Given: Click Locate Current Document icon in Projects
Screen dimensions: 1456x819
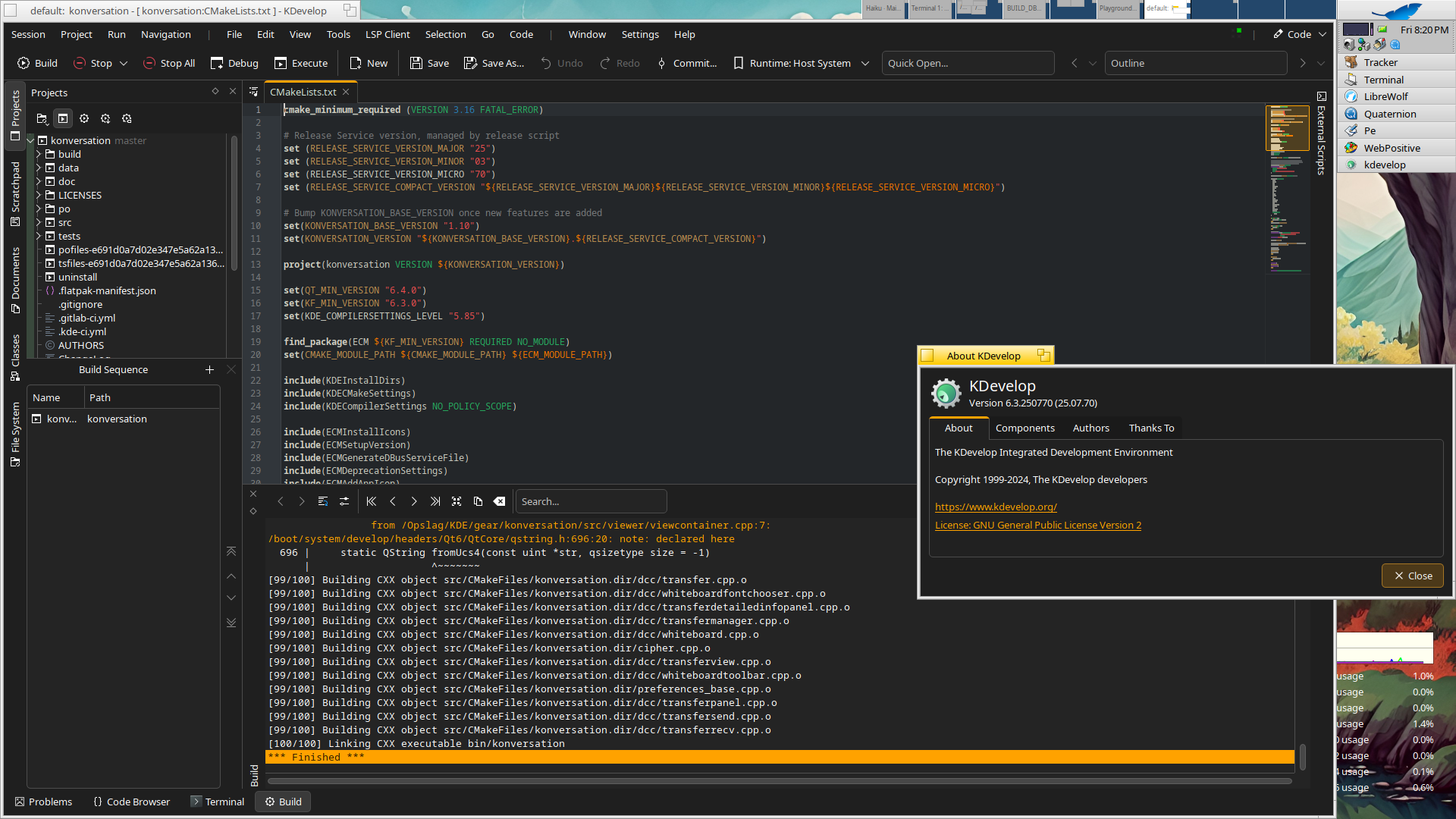Looking at the screenshot, I should (42, 118).
